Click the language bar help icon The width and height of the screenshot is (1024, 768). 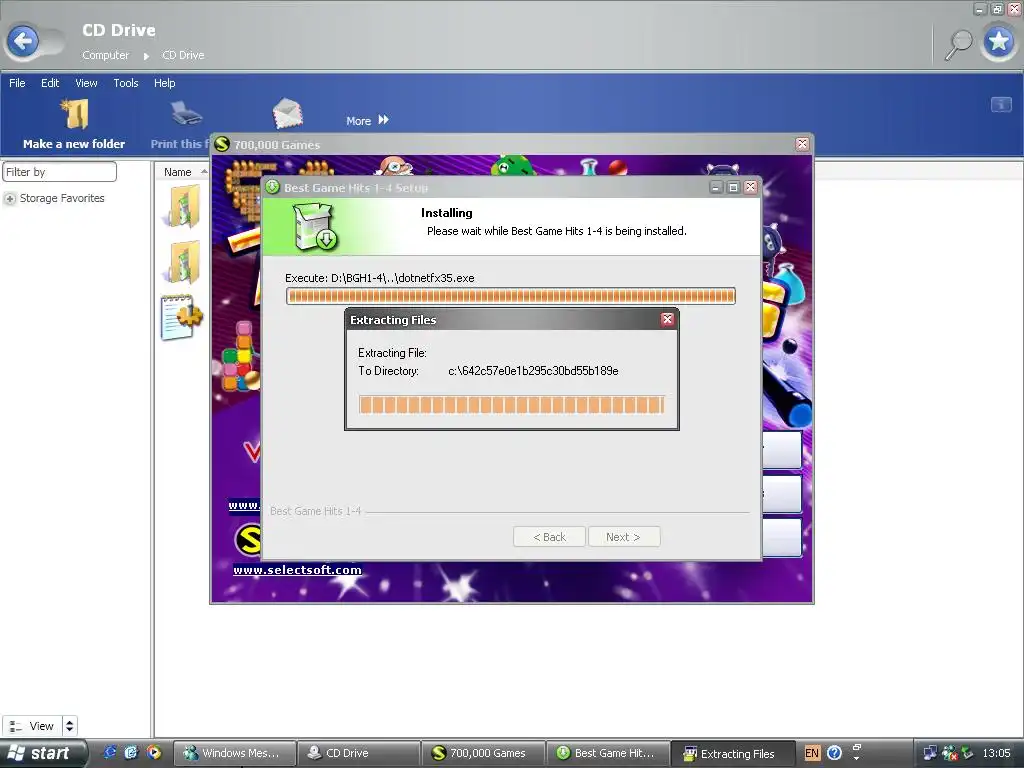tap(834, 753)
